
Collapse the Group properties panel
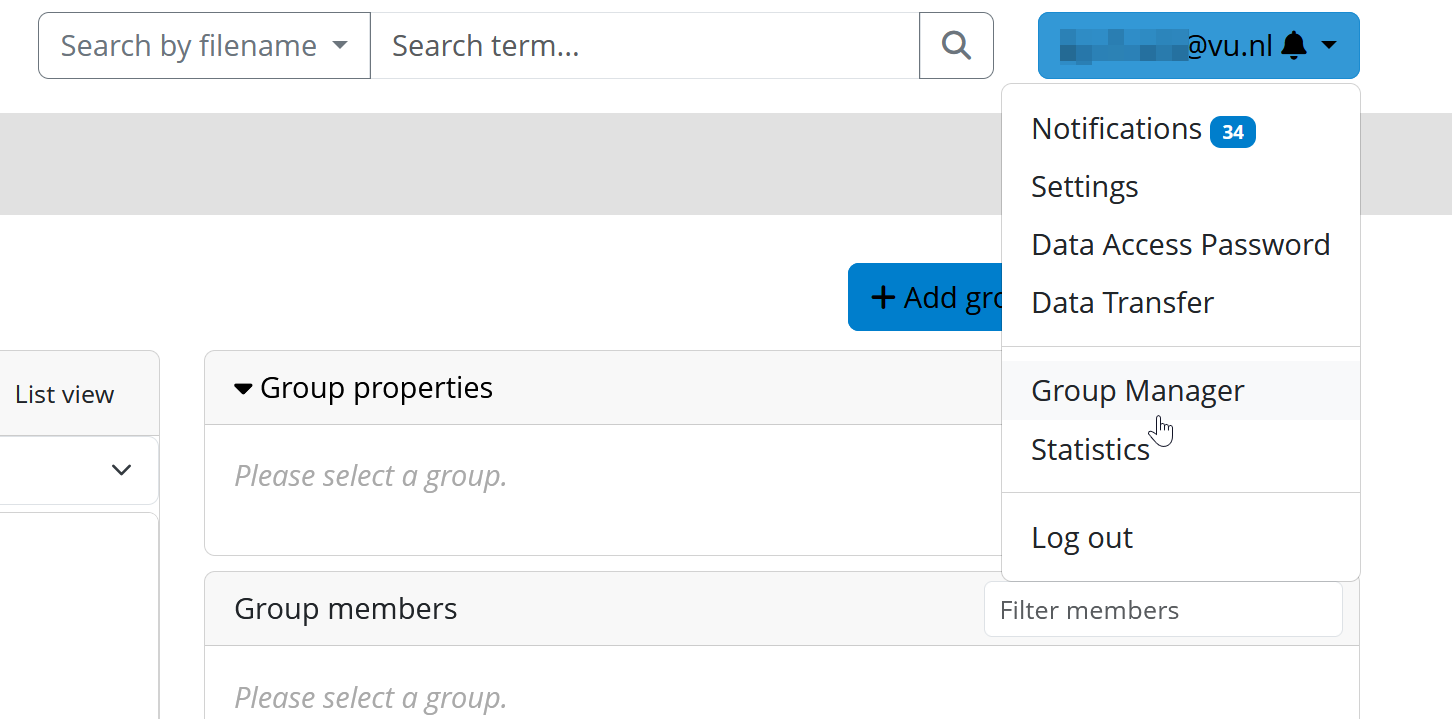243,388
